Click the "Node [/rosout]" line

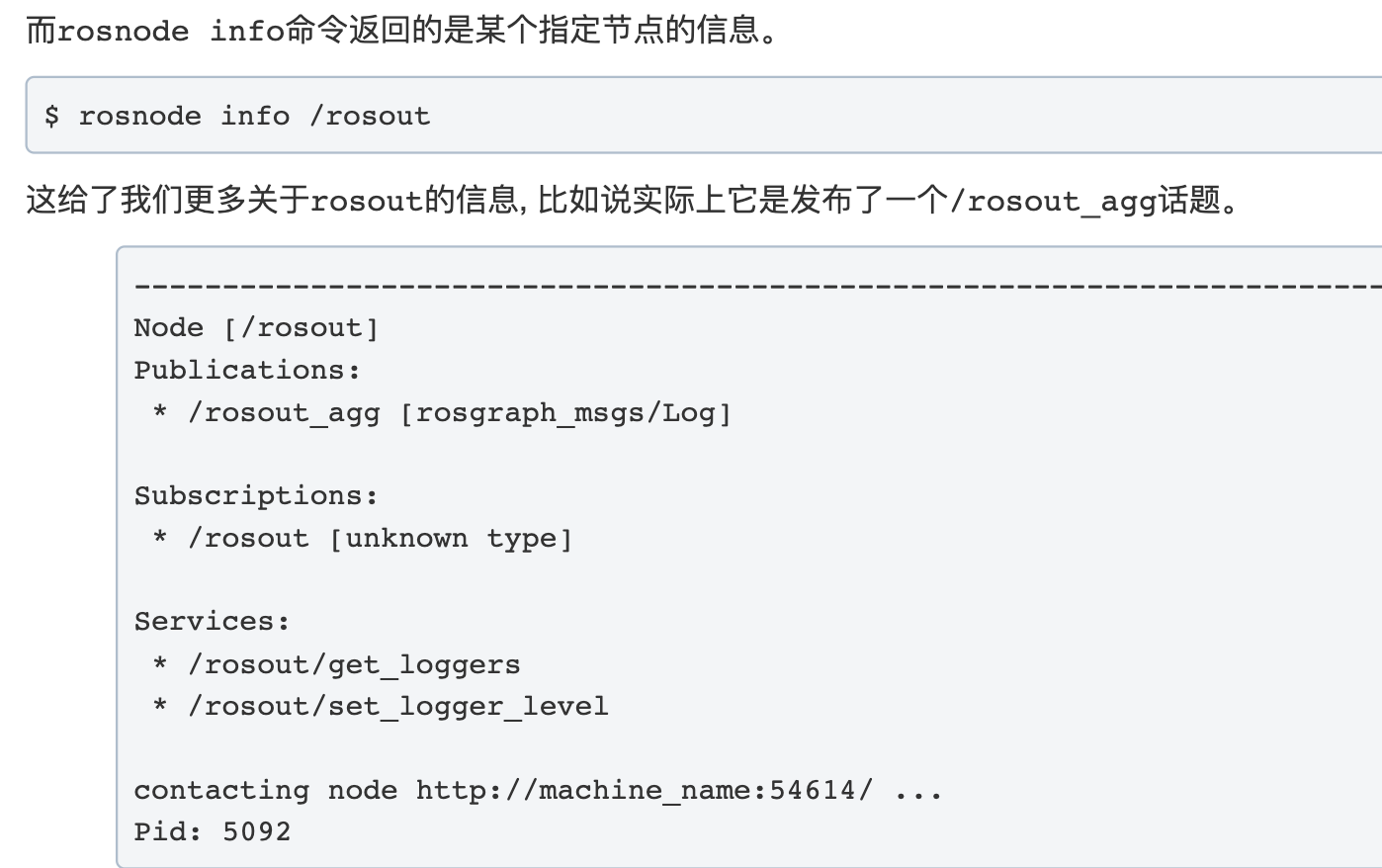coord(256,328)
